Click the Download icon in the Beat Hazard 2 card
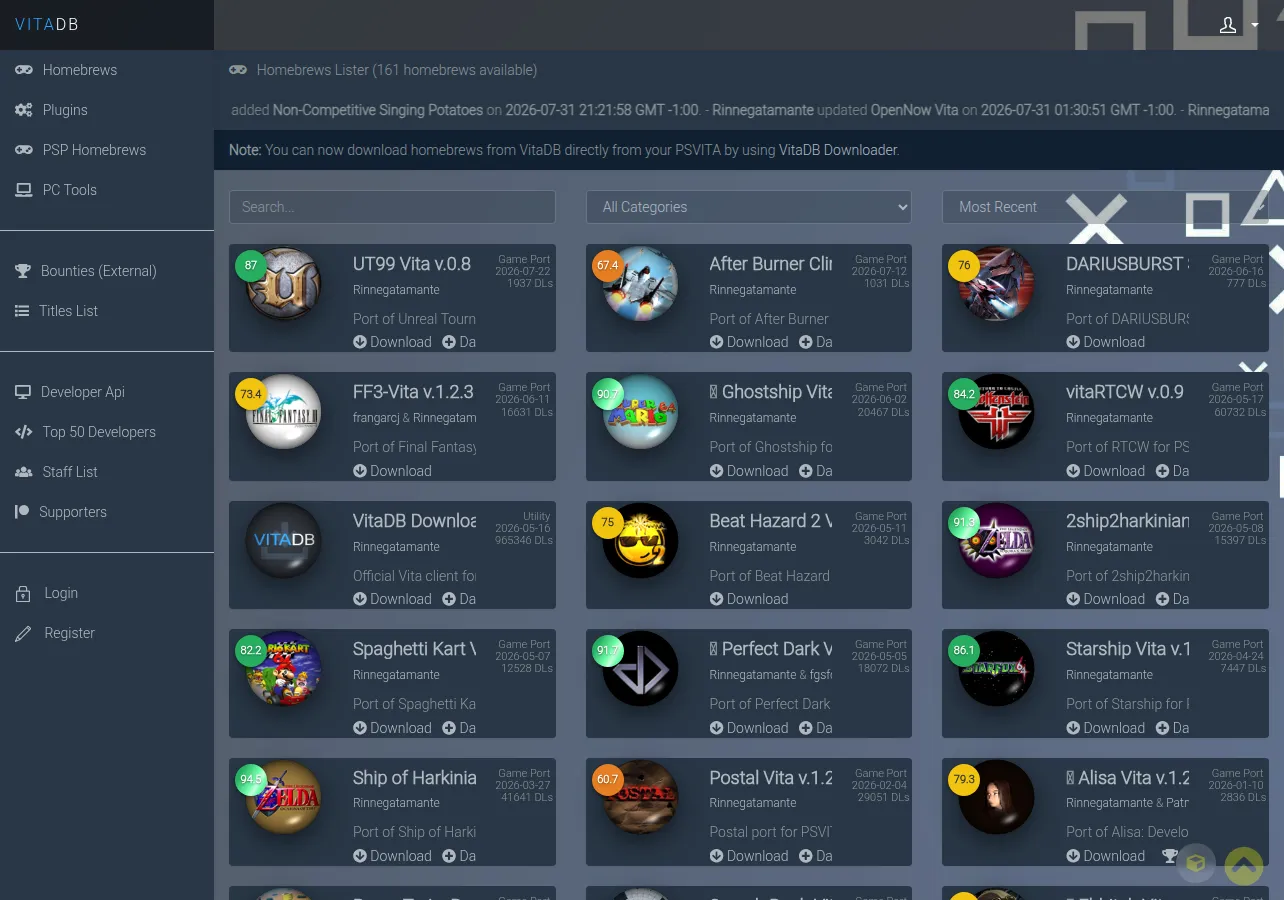1284x900 pixels. pos(717,599)
